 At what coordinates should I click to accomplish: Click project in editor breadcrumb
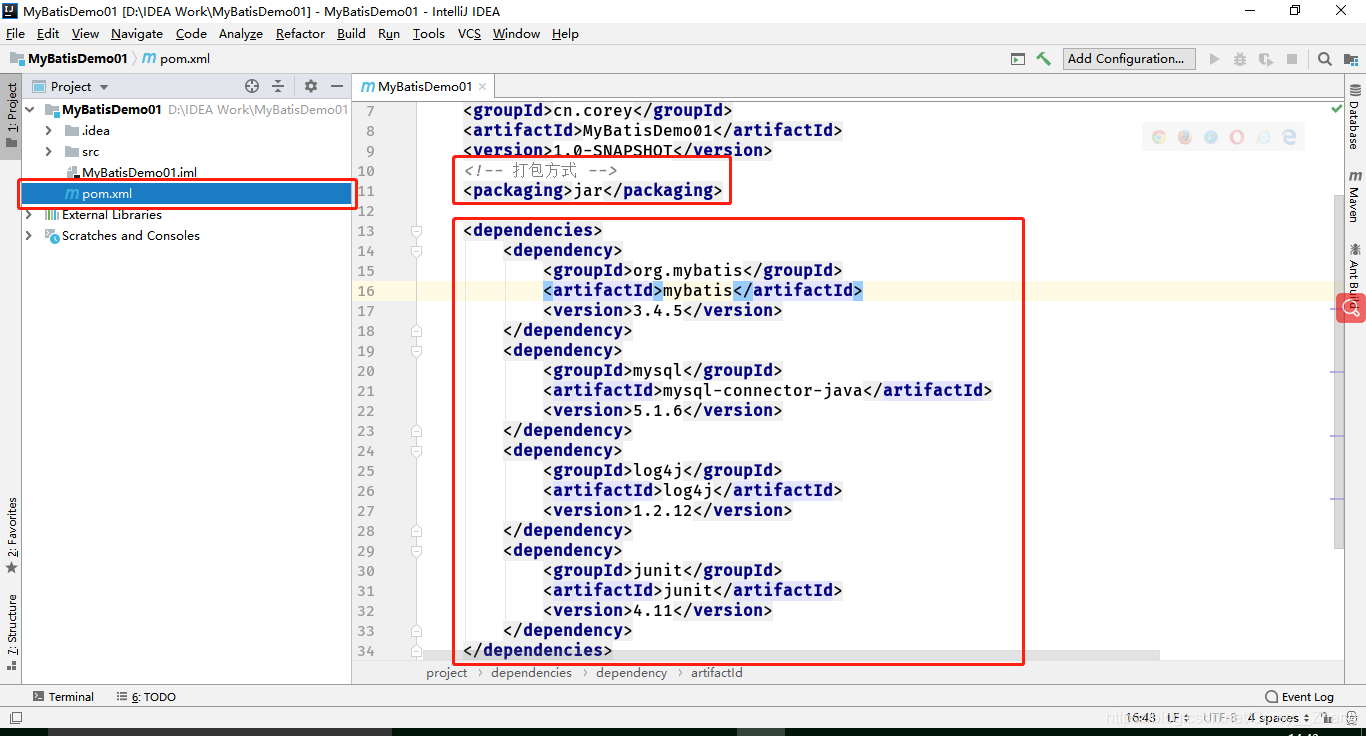point(446,673)
